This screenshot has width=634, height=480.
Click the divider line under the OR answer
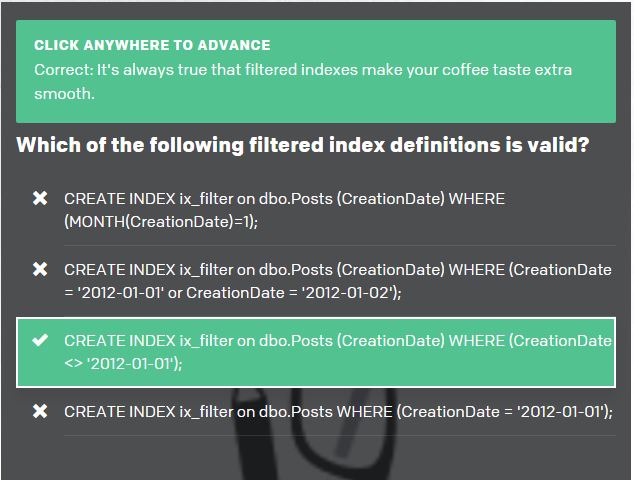(x=340, y=316)
